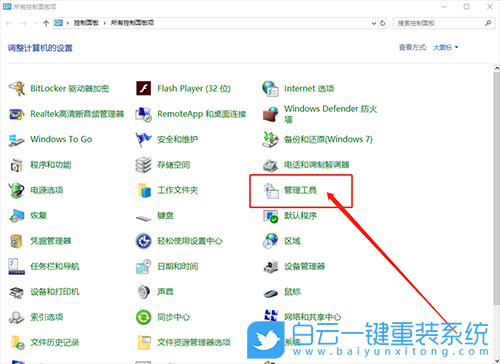The width and height of the screenshot is (500, 364).
Task: Open the 恢复 icon
Action: tap(16, 216)
